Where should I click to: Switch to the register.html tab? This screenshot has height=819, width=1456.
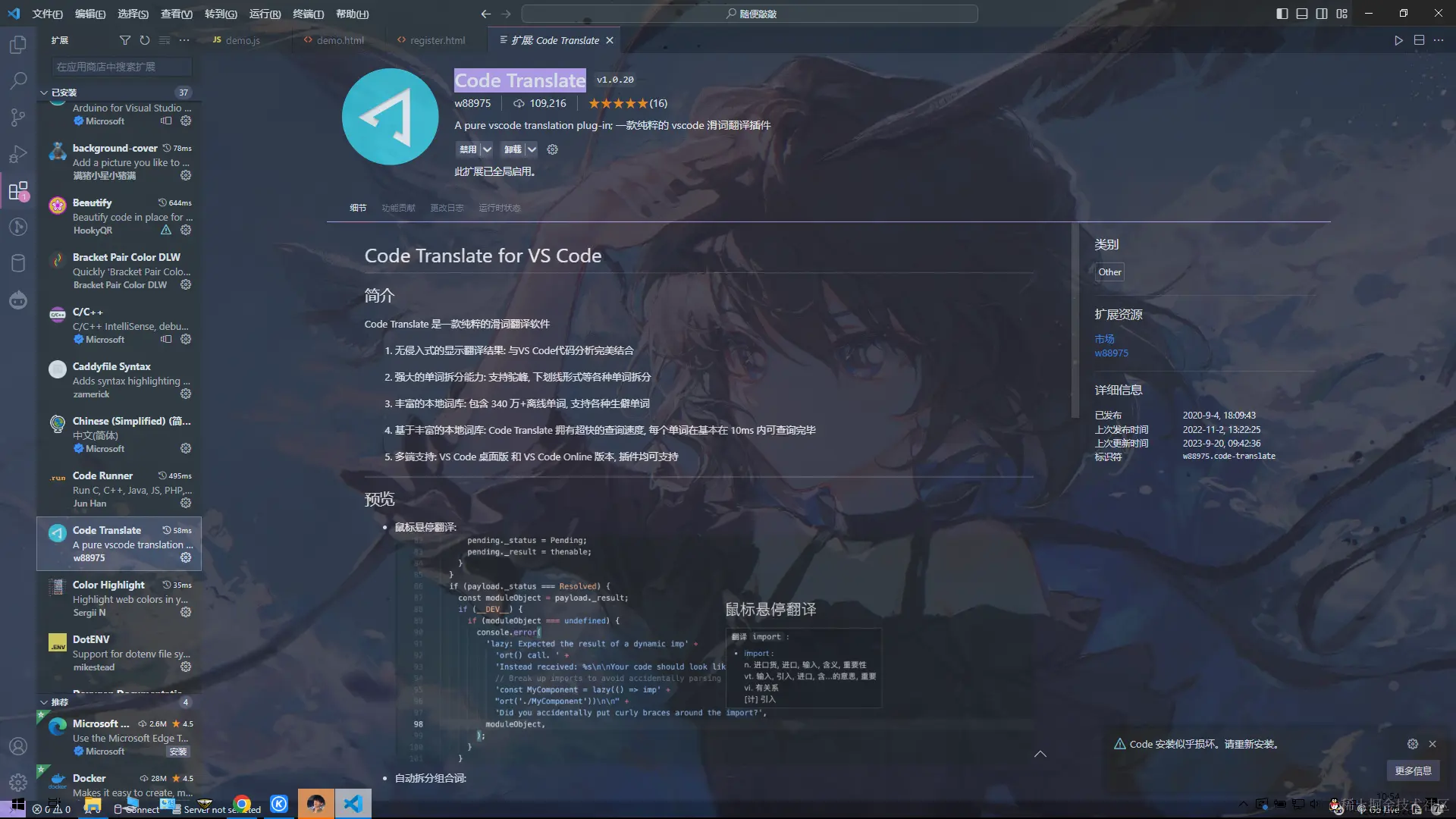[438, 40]
